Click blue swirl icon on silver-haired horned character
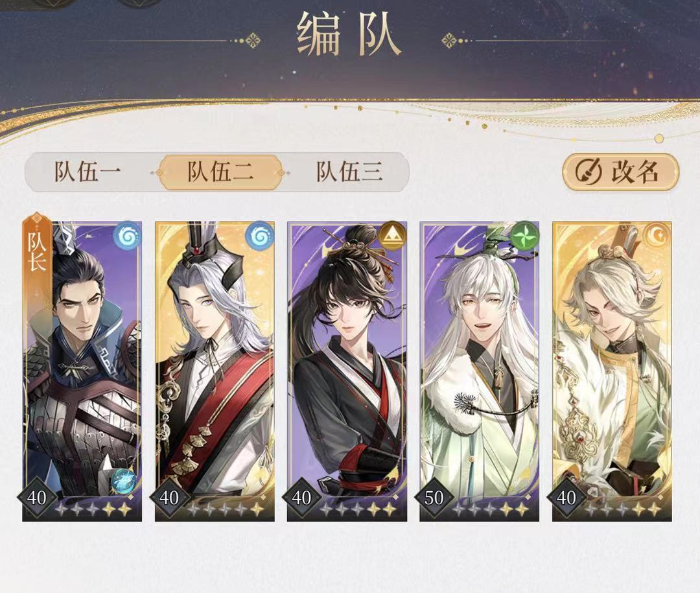 click(x=259, y=235)
